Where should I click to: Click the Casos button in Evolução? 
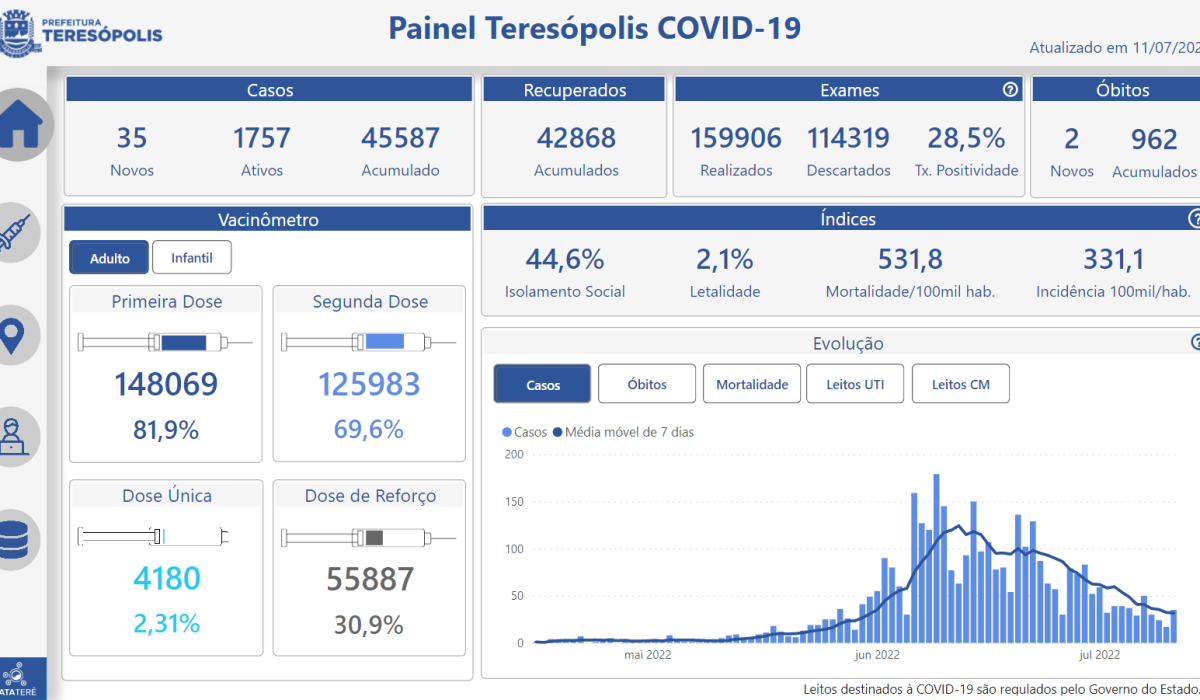(543, 384)
